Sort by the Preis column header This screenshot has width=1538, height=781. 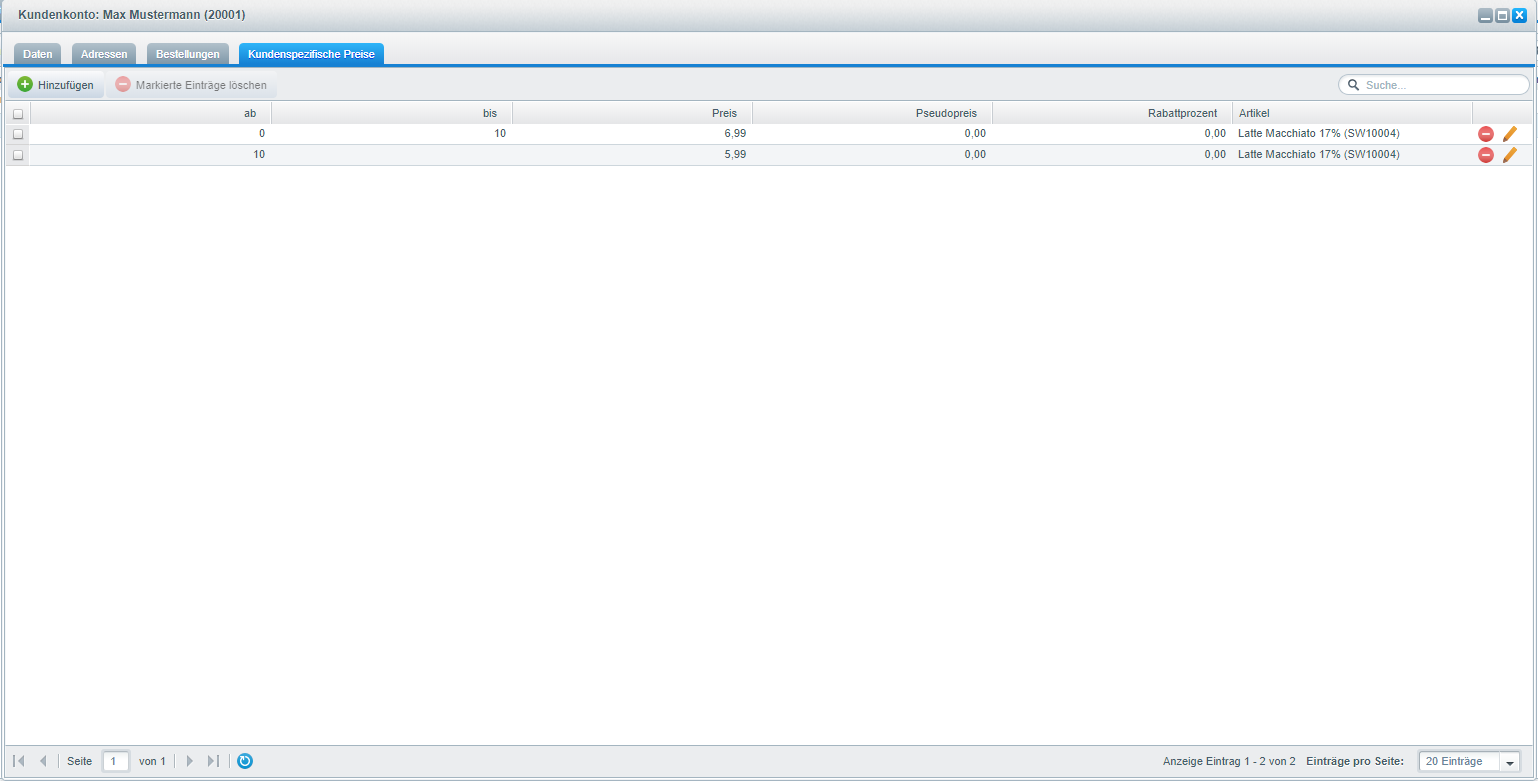(x=632, y=113)
